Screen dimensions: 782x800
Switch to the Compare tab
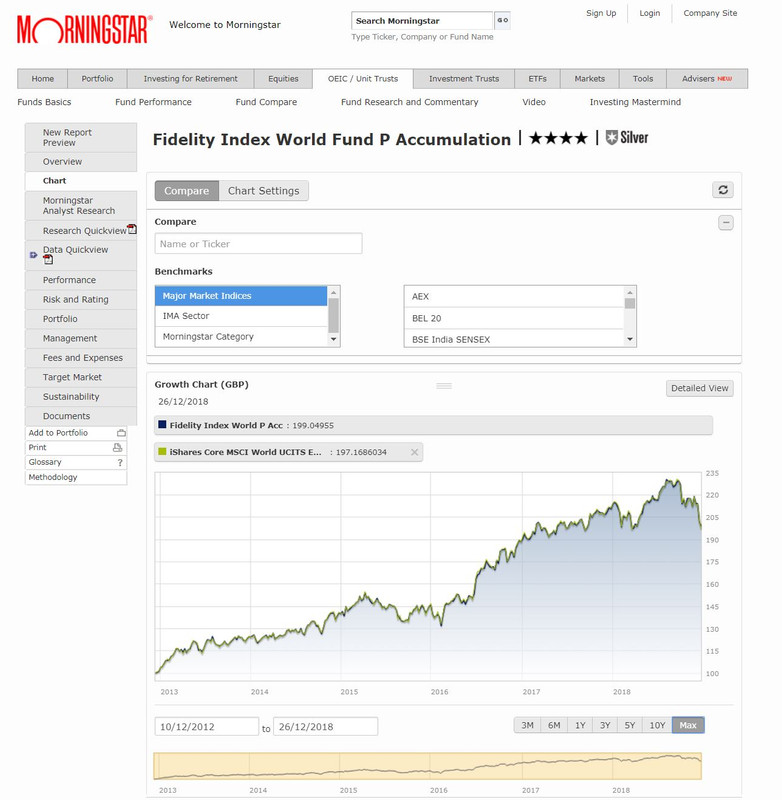tap(187, 190)
